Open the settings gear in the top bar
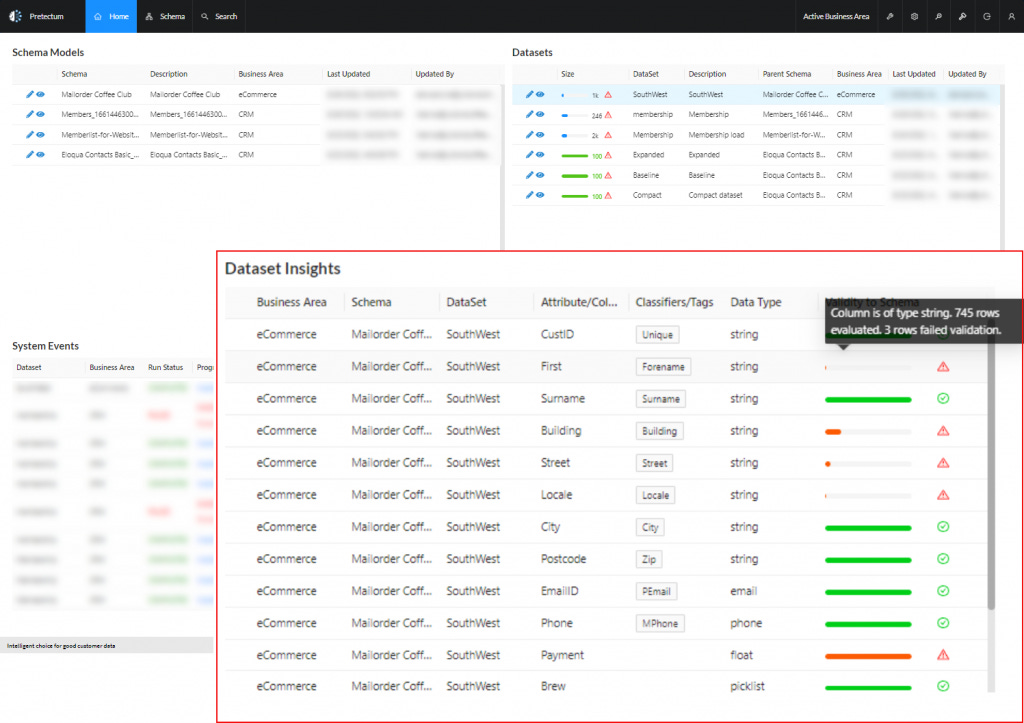This screenshot has height=723, width=1024. pos(914,17)
